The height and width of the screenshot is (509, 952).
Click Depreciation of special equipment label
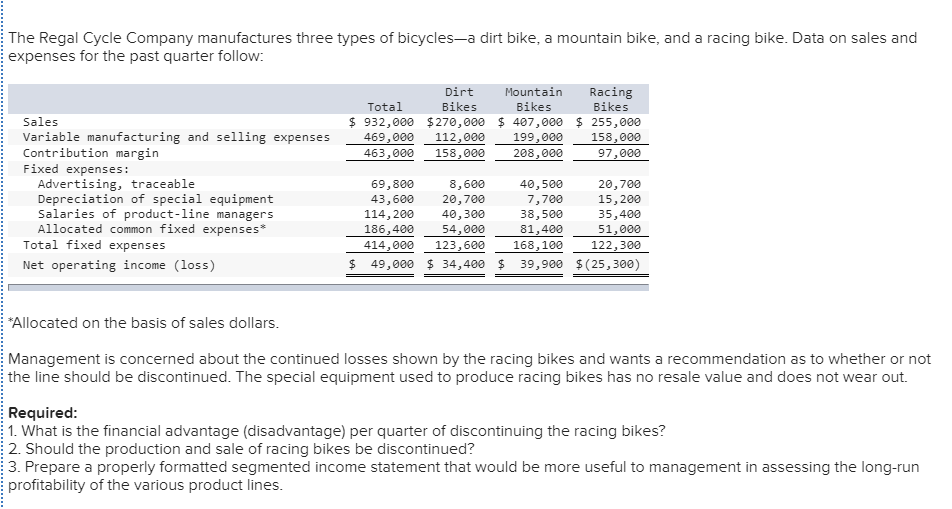coord(155,199)
